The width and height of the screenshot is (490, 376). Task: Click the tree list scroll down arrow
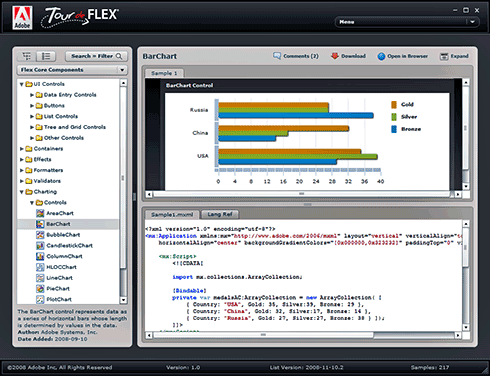pos(123,300)
